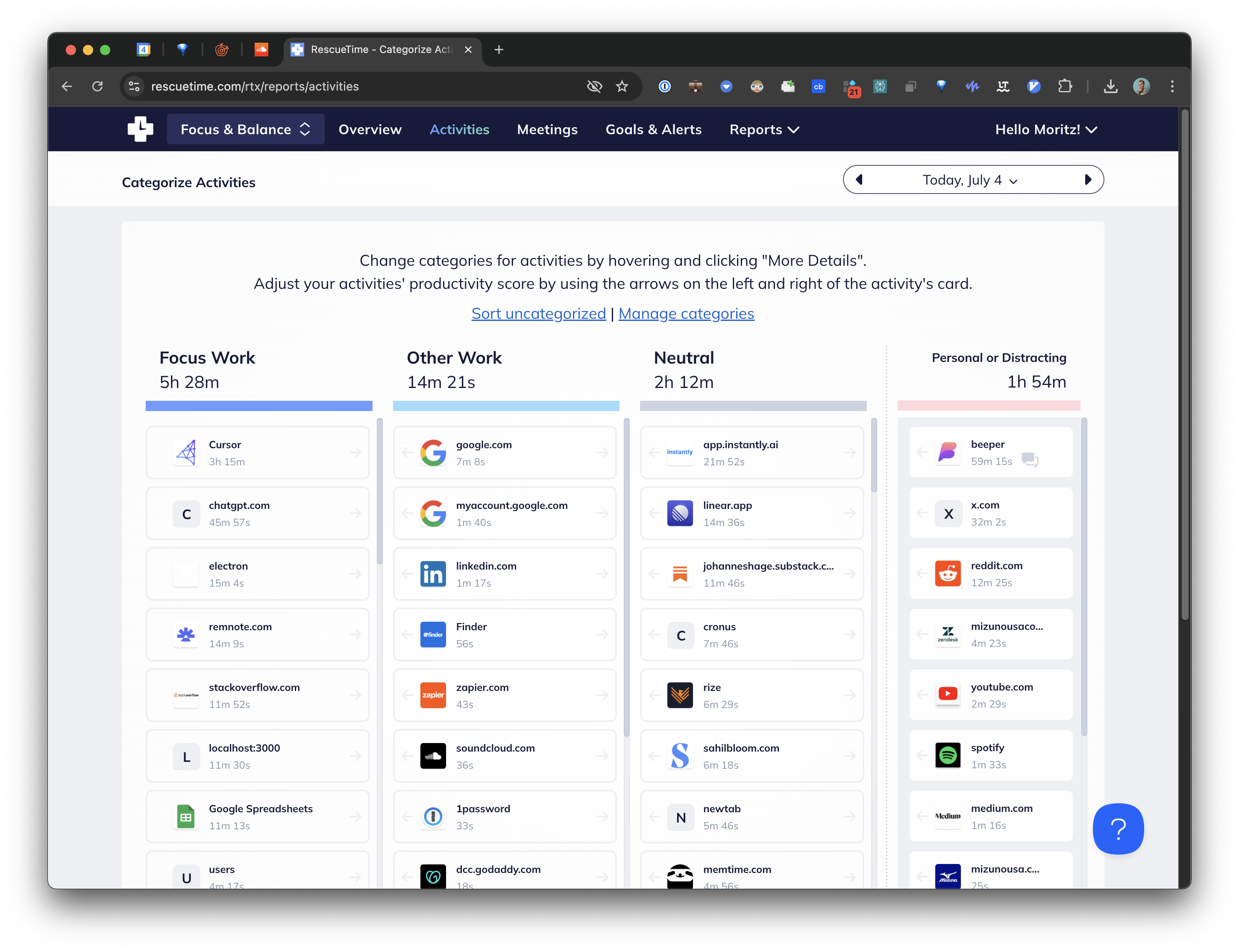
Task: Select the stackoverflow.com activity card
Action: click(258, 695)
